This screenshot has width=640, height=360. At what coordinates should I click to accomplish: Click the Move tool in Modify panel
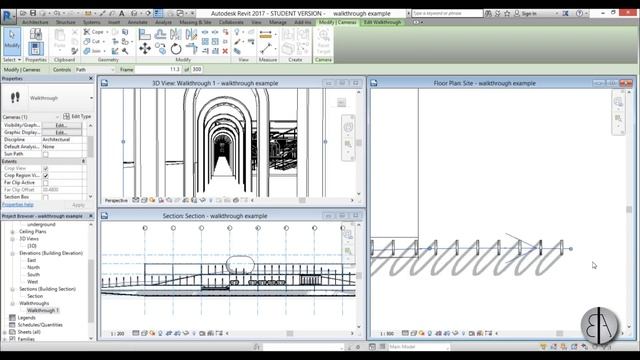pos(144,49)
